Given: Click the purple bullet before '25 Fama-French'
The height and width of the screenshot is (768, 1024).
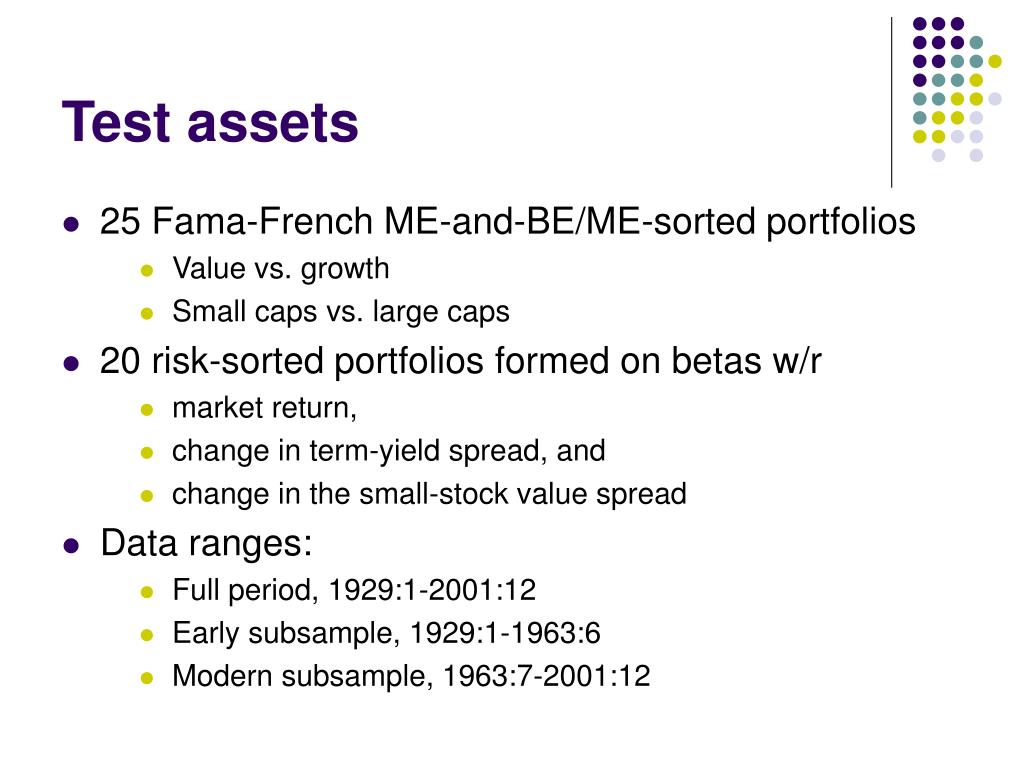Looking at the screenshot, I should 71,225.
